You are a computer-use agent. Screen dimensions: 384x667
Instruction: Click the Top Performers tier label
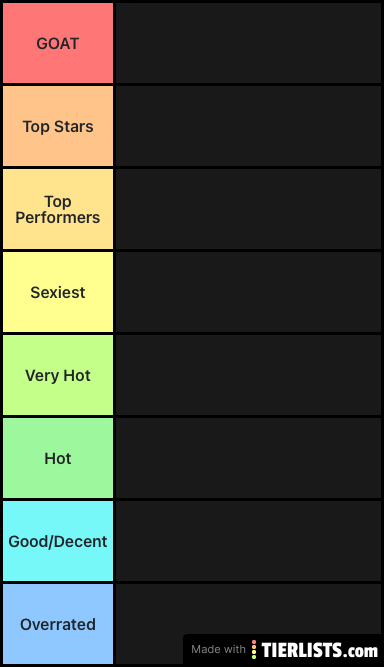[x=58, y=209]
